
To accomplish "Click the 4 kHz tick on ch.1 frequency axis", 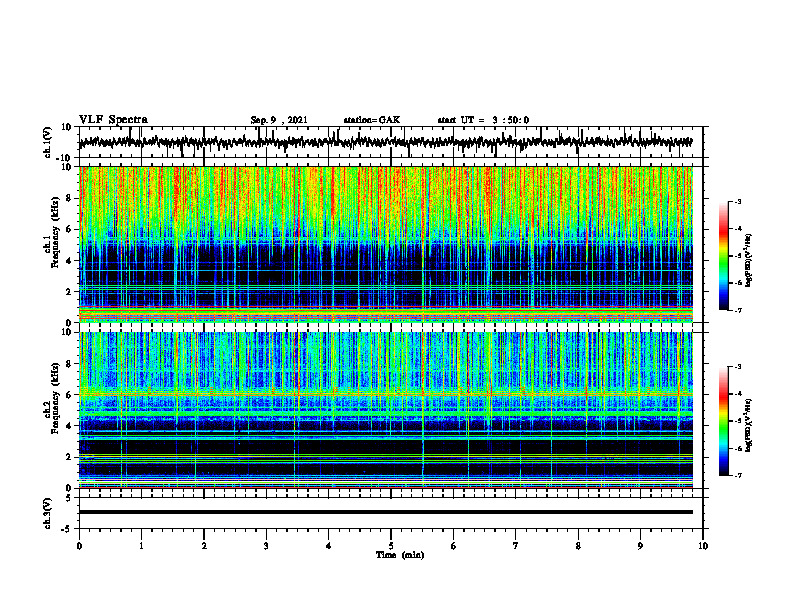I will pyautogui.click(x=69, y=261).
